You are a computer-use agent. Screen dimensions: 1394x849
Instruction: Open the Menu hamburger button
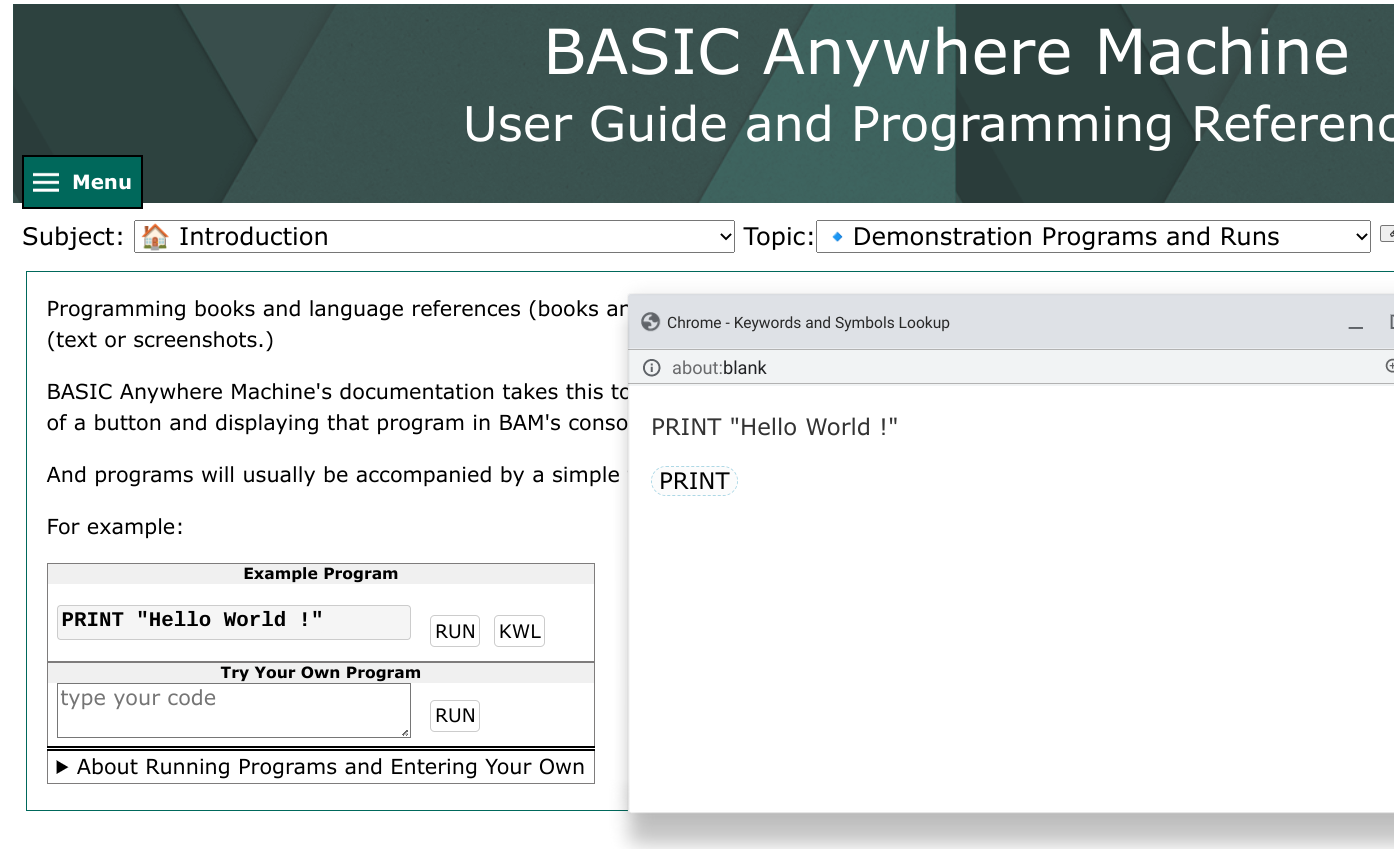(83, 182)
